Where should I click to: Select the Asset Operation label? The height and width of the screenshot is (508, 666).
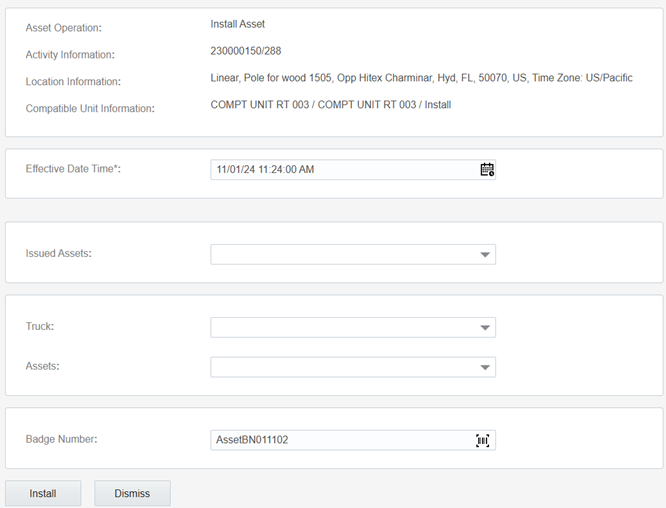tap(64, 28)
